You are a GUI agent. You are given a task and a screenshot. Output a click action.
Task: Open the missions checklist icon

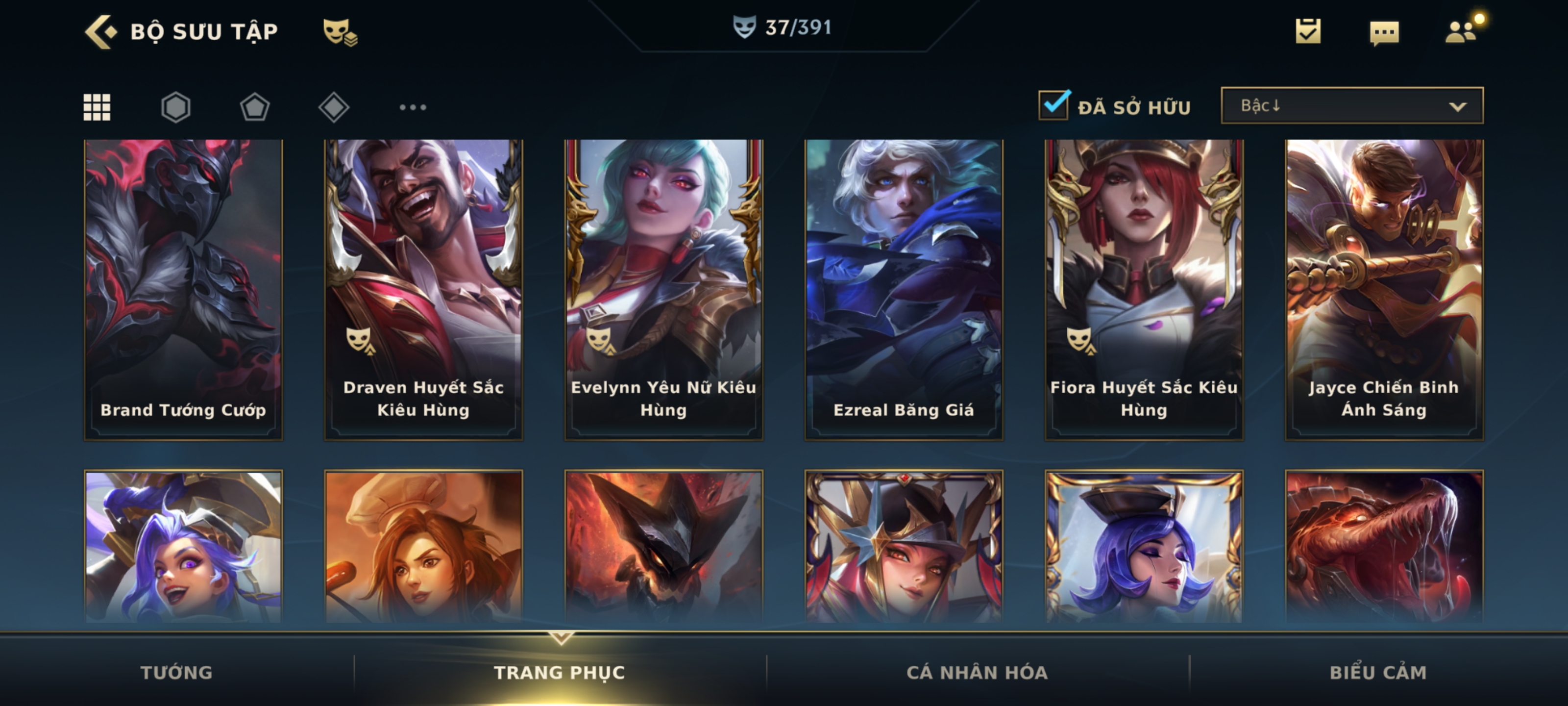pos(1308,31)
